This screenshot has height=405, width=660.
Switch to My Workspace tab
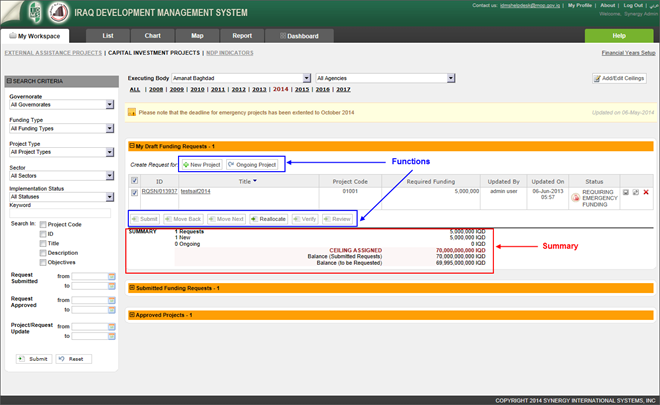point(35,36)
